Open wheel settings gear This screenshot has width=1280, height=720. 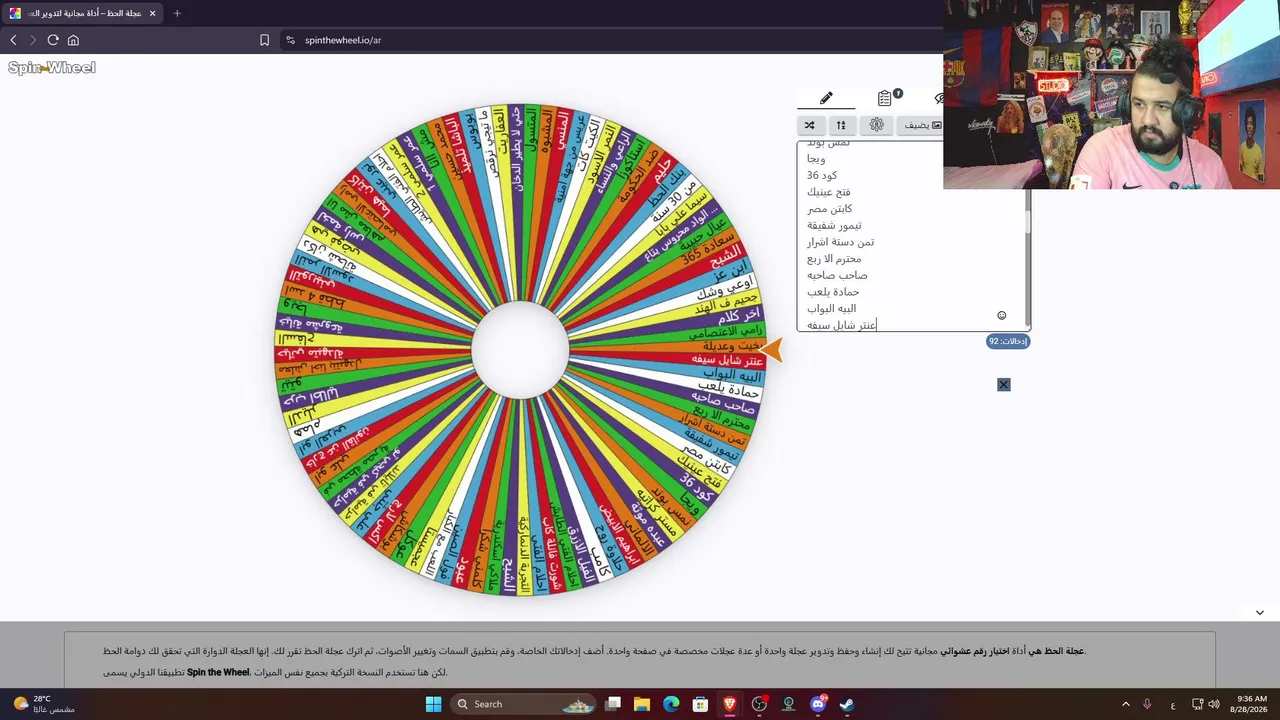tap(877, 125)
